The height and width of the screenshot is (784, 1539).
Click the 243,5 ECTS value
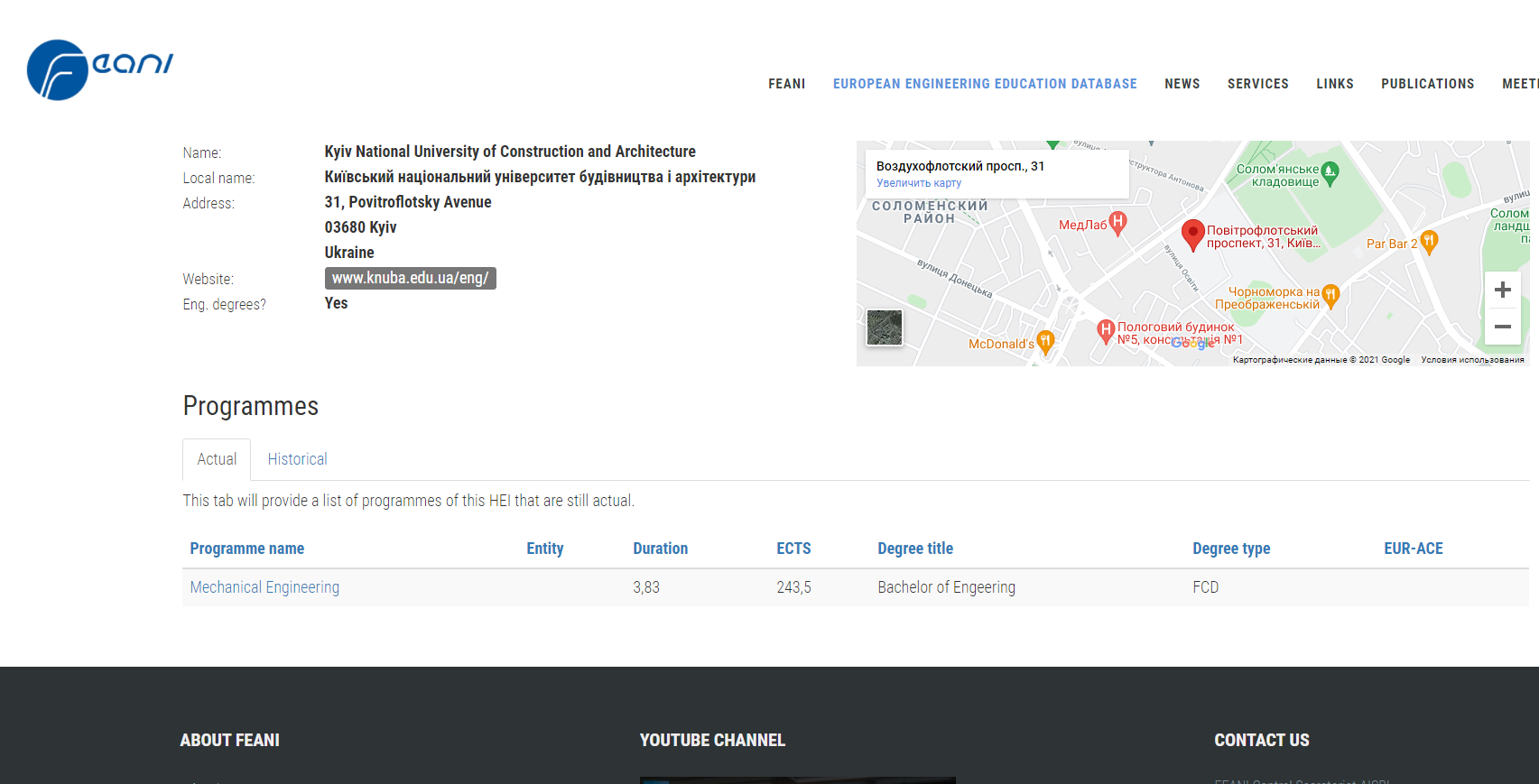[794, 587]
